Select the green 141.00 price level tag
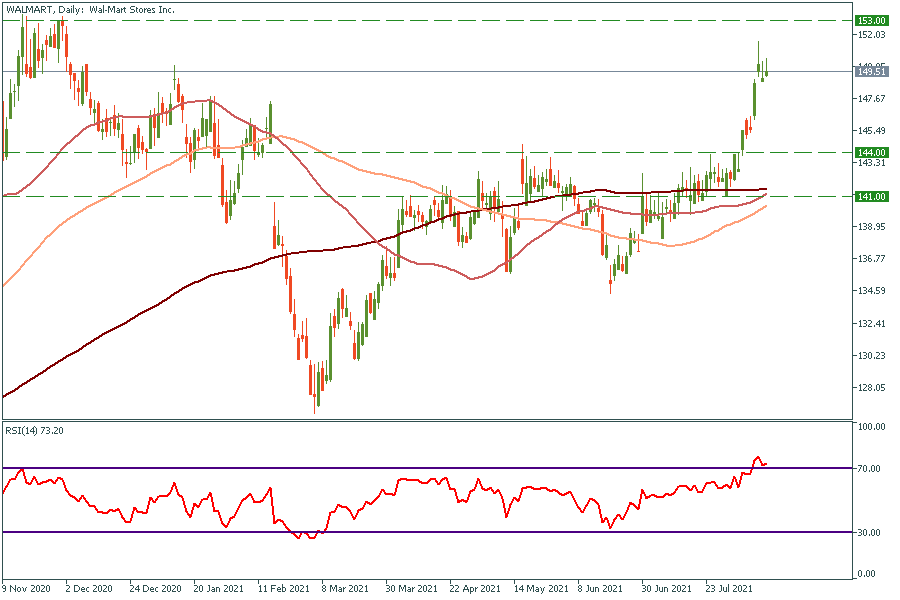 pos(873,196)
